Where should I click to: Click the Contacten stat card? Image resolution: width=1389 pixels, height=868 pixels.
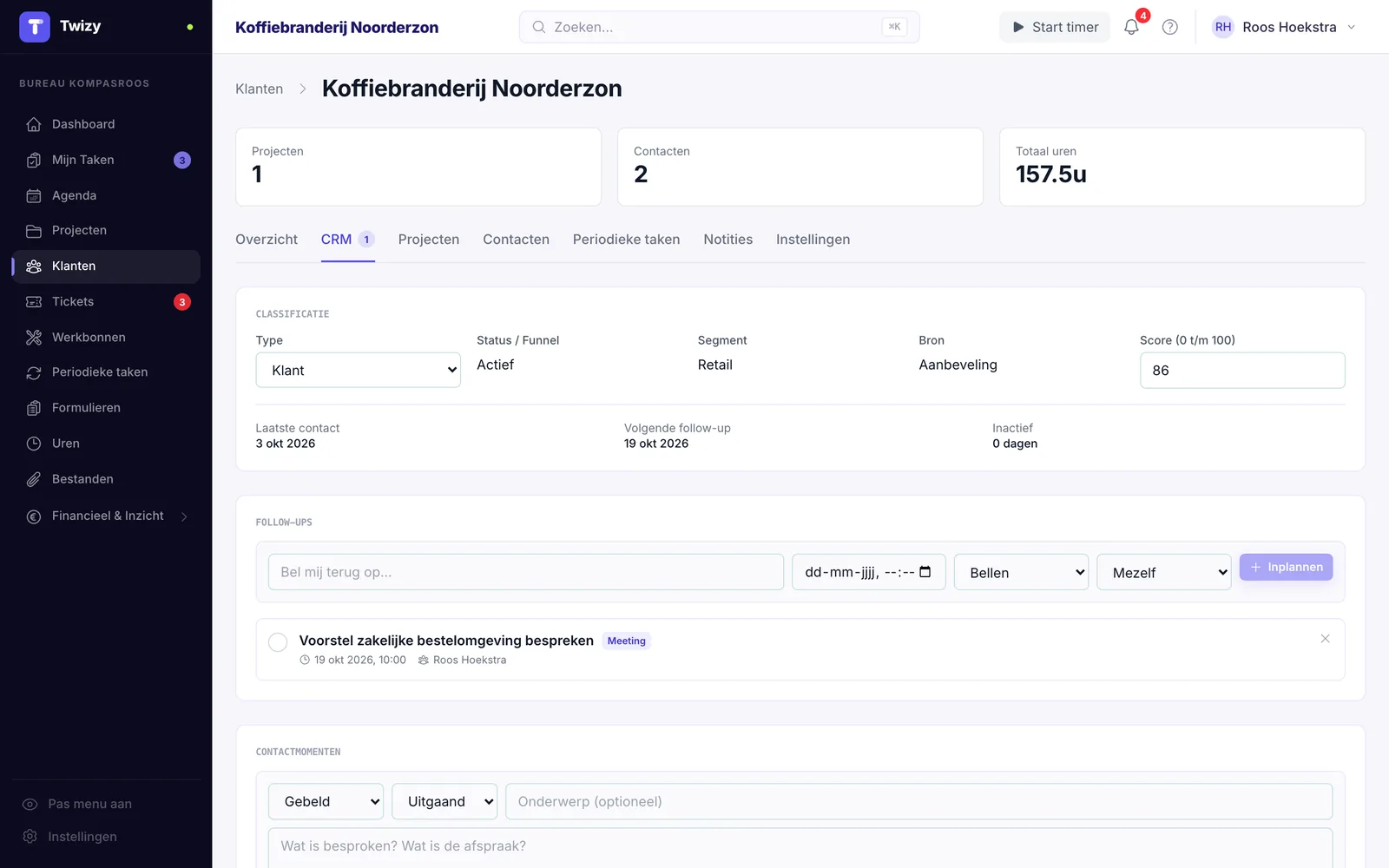pos(800,167)
